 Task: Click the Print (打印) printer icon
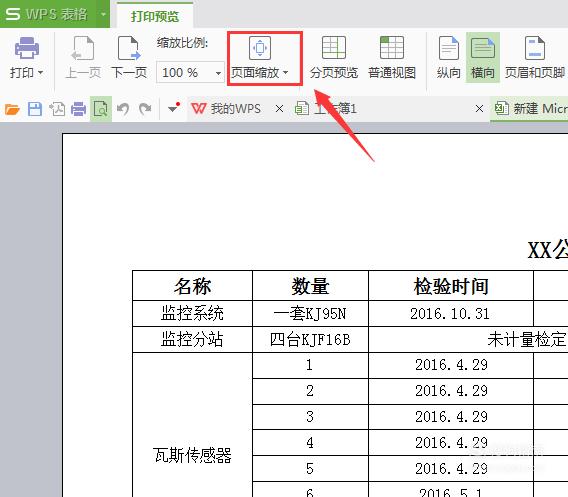point(26,48)
